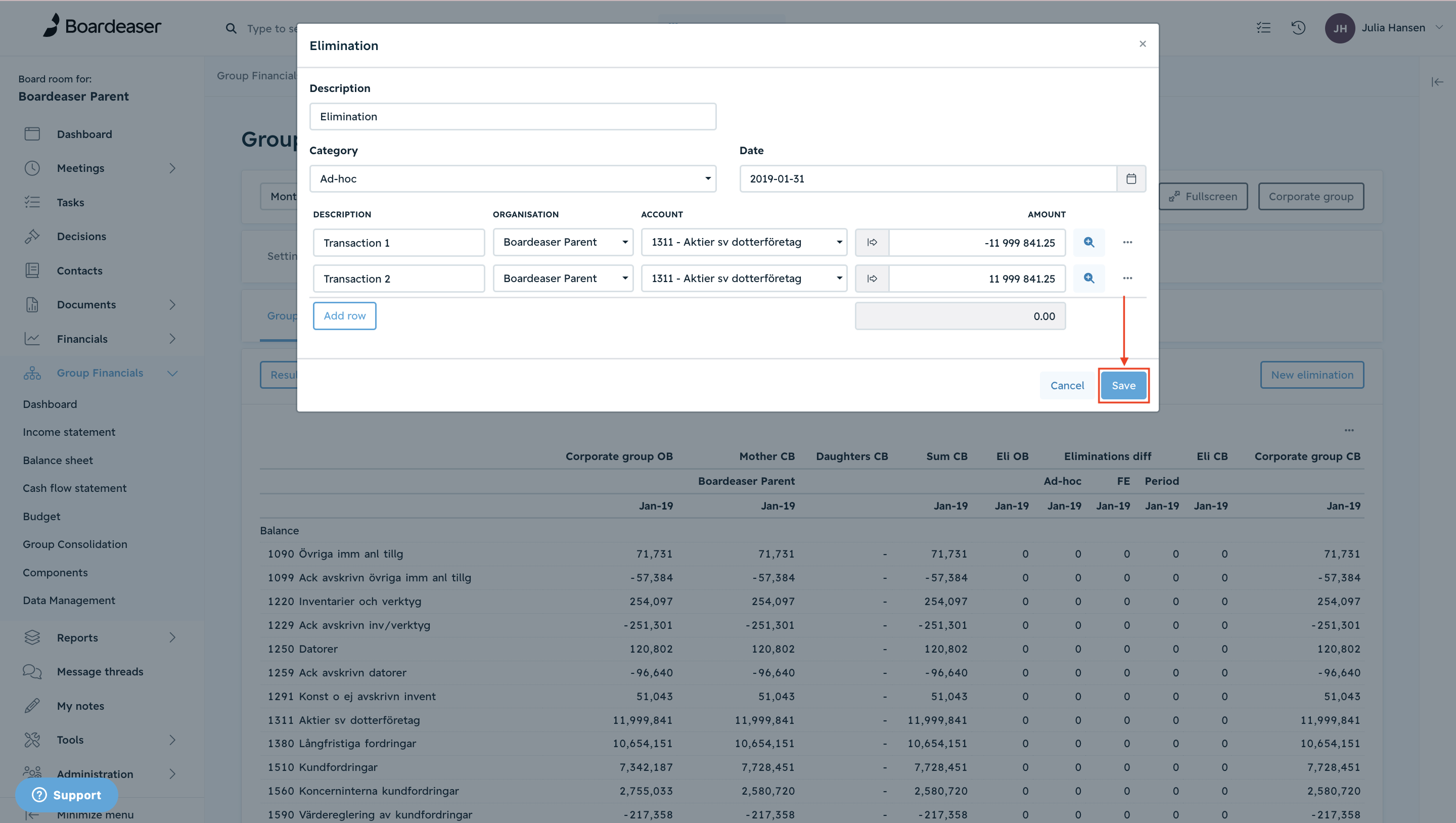Open Data Management in sidebar
Screen dimensions: 1456x823
point(69,600)
